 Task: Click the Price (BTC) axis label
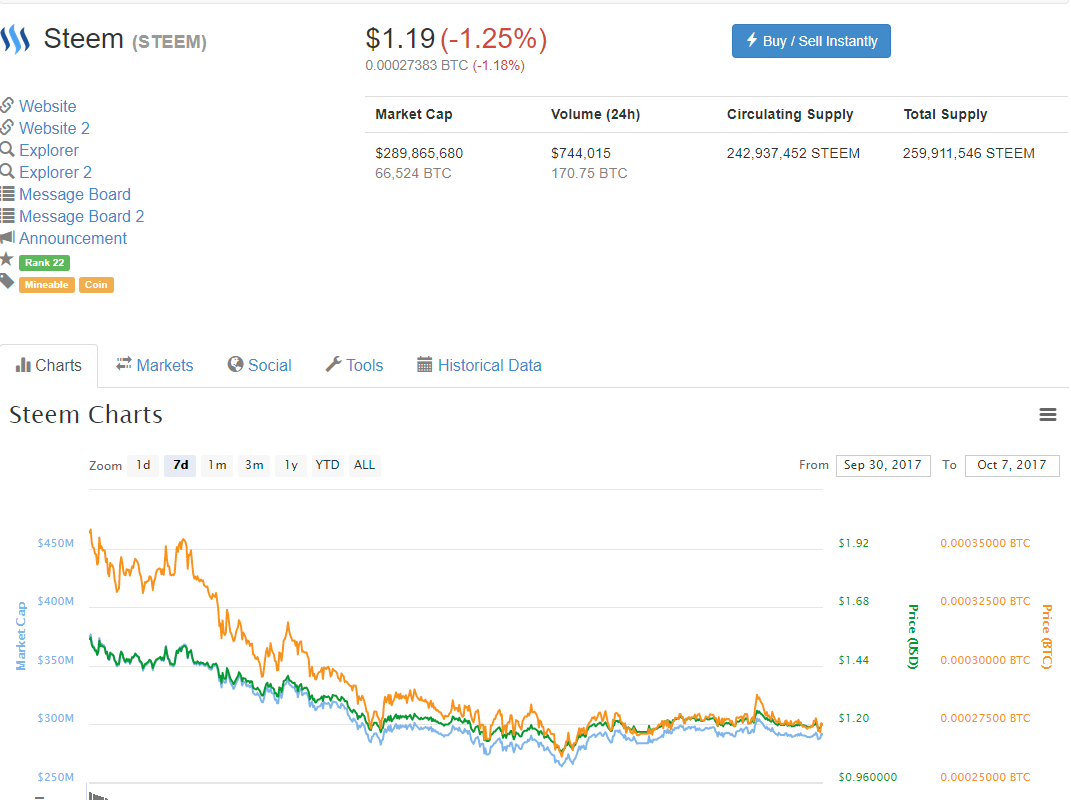click(x=1046, y=637)
